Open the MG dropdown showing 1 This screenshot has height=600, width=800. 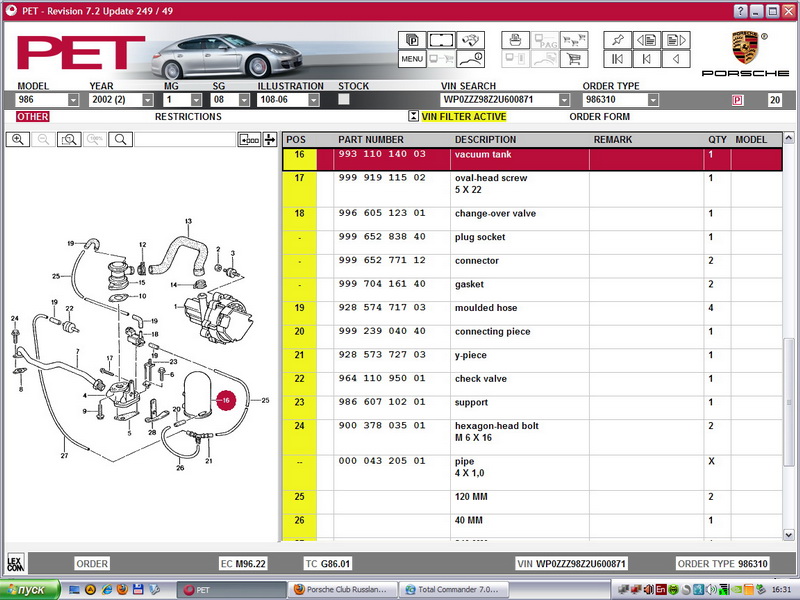pyautogui.click(x=196, y=100)
